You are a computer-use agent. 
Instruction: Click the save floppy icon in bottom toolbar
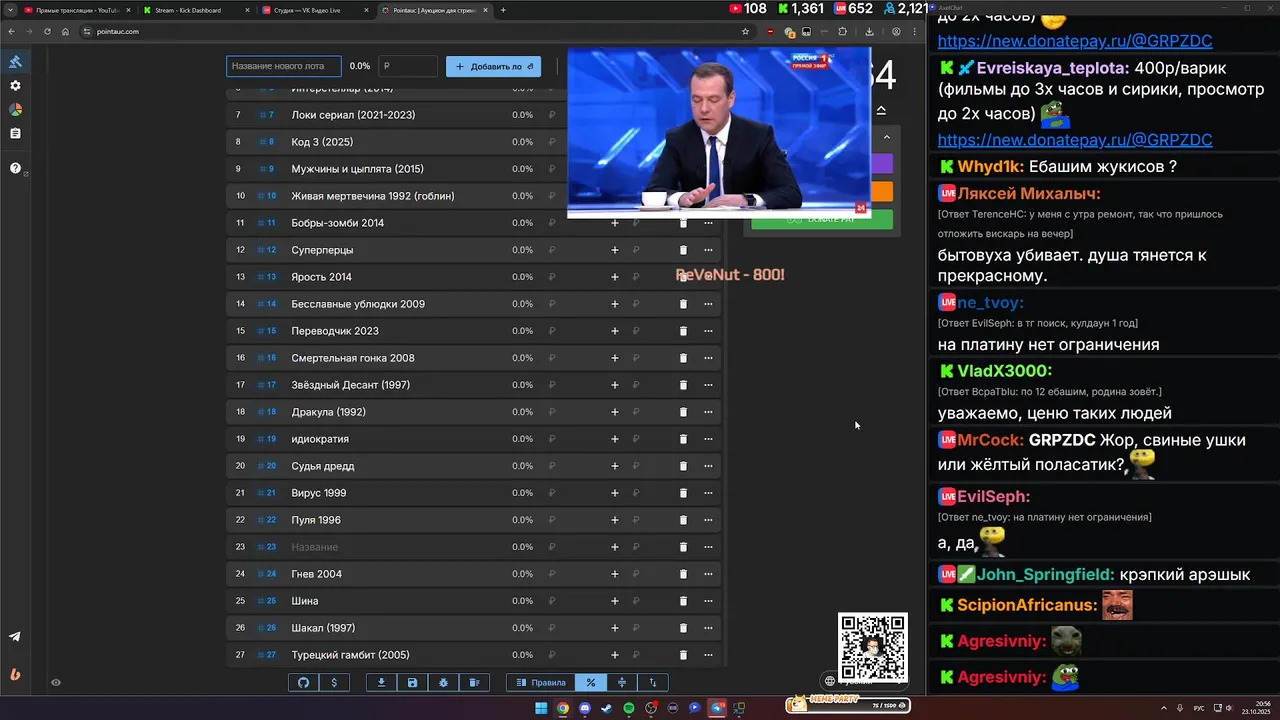[412, 683]
